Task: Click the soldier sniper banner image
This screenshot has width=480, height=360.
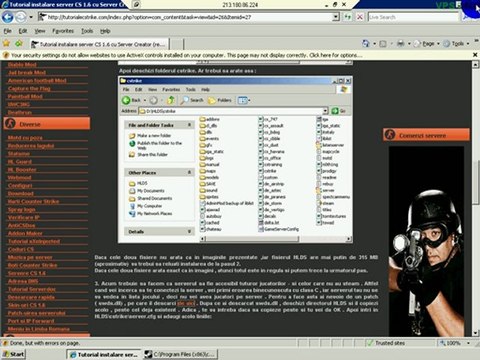Action: click(x=426, y=241)
